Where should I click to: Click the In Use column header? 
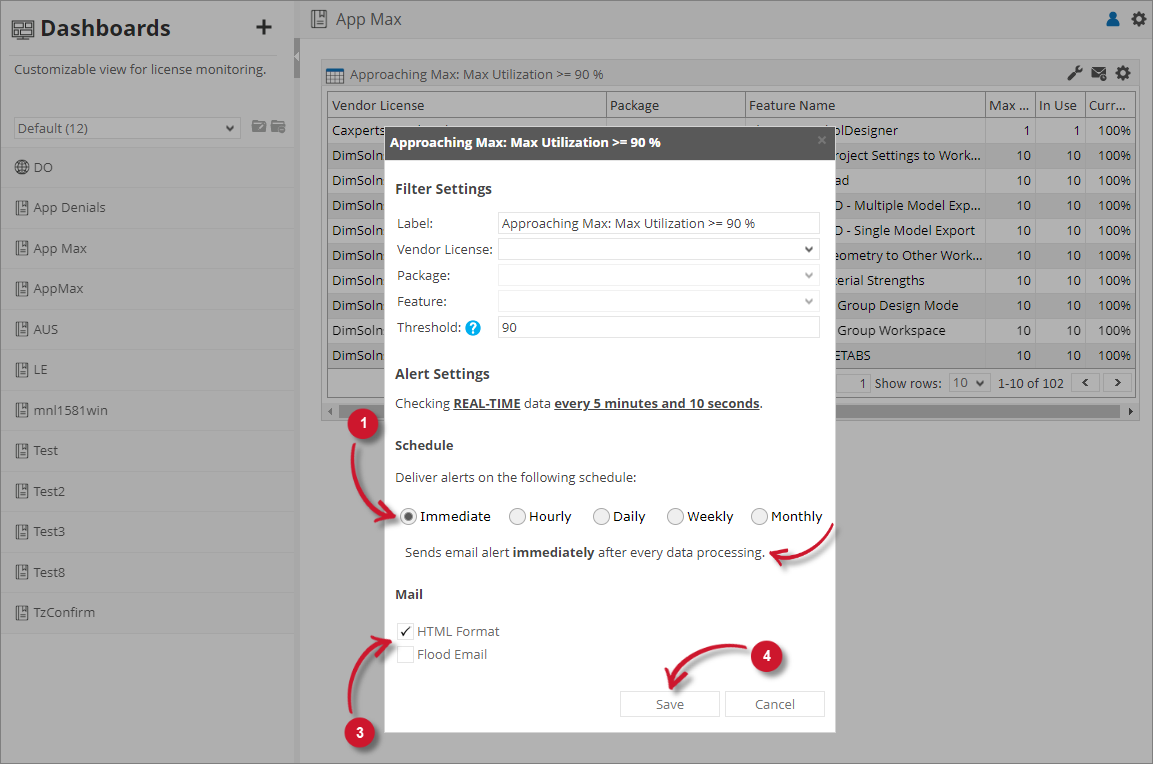click(1059, 105)
